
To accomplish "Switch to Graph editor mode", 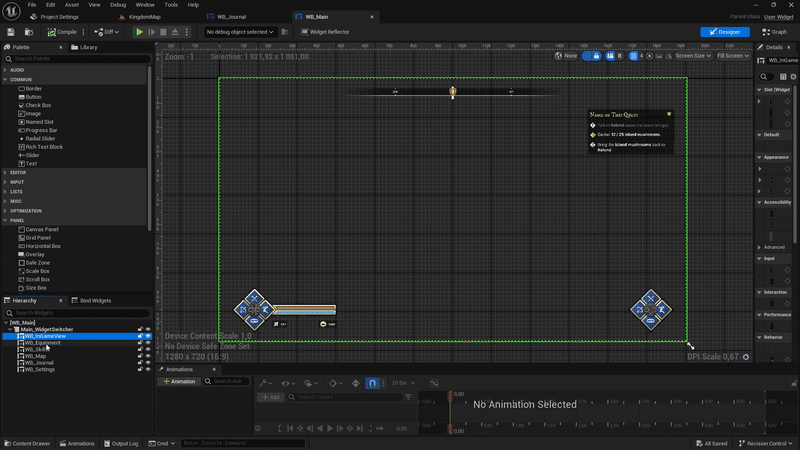I will pos(775,32).
